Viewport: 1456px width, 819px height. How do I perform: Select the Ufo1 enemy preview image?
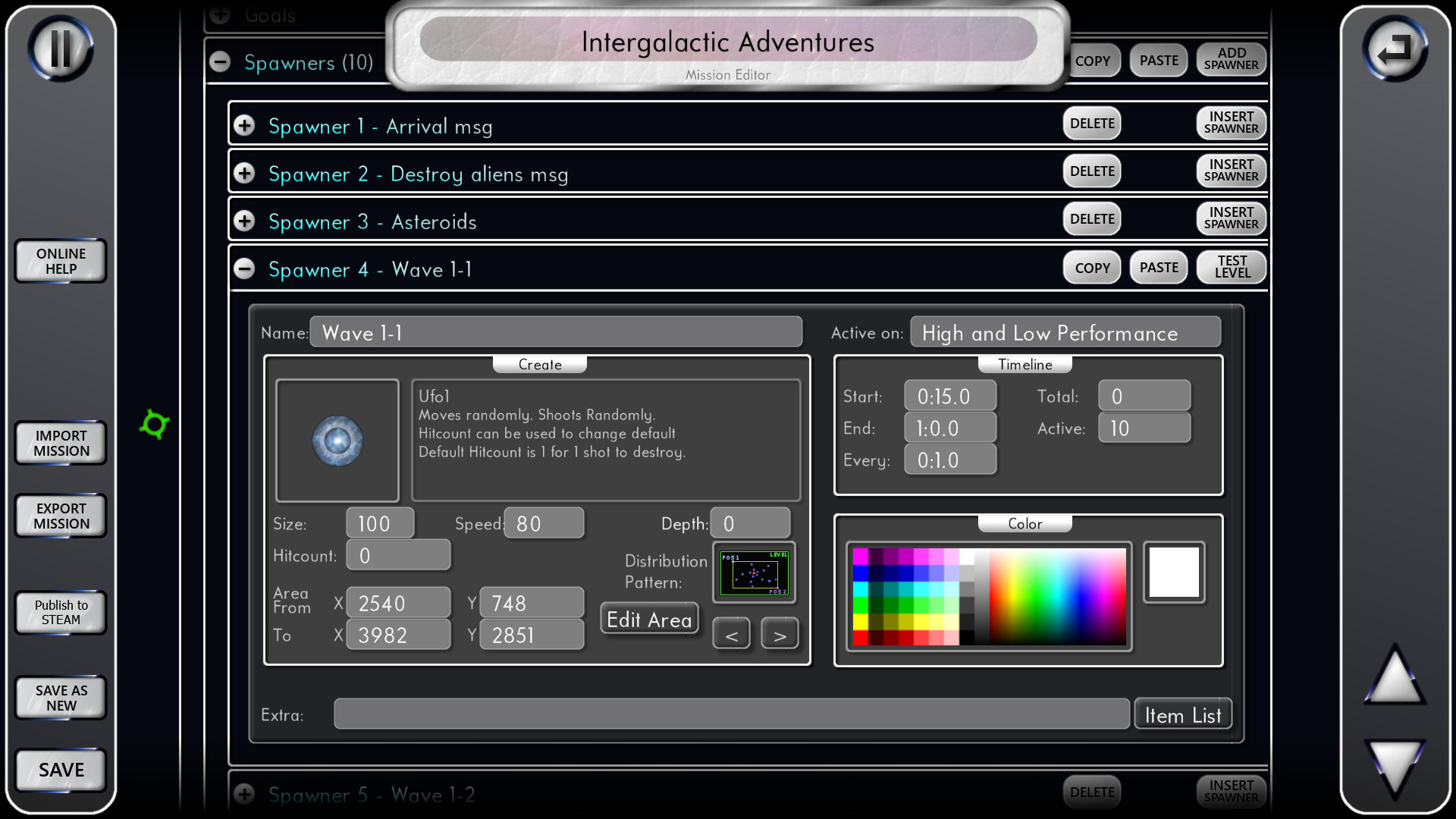337,440
